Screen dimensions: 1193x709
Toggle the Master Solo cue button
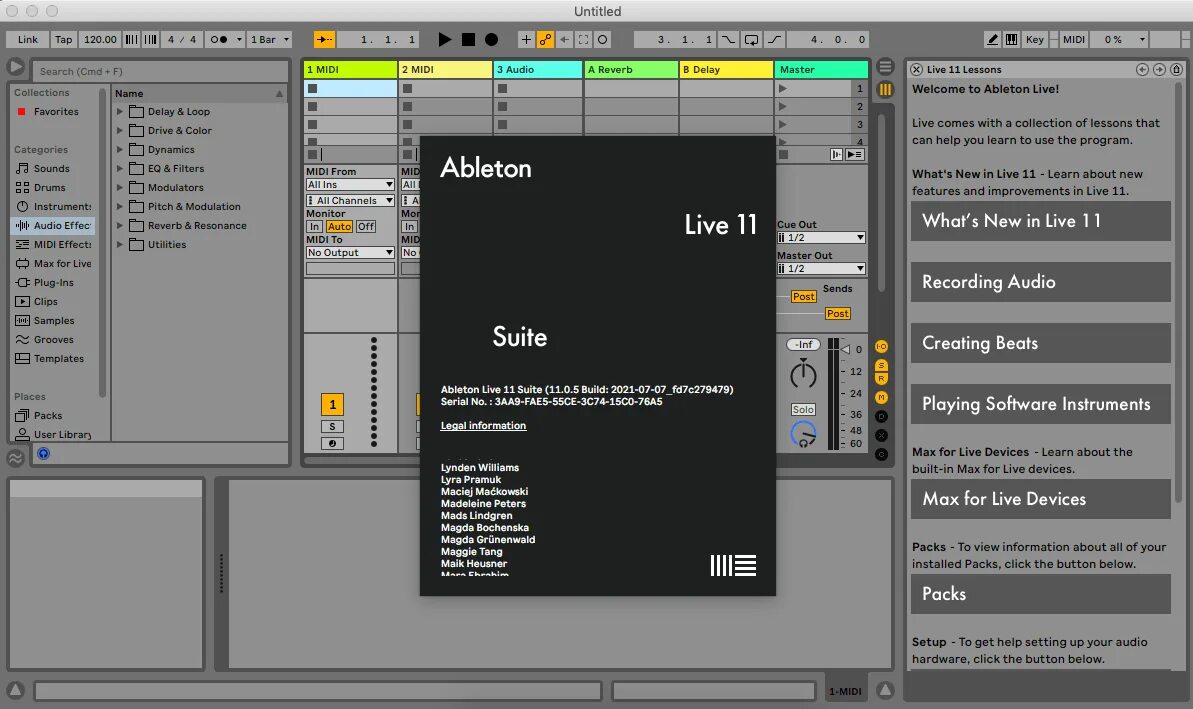coord(803,409)
